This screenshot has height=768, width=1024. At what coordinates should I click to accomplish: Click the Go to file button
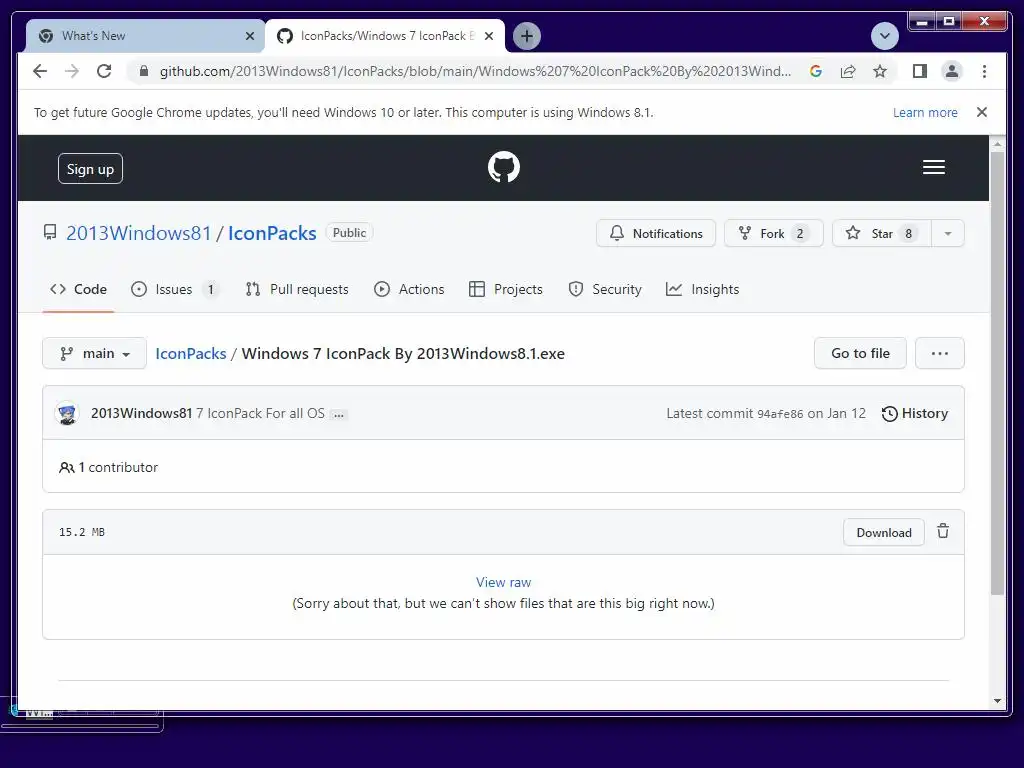860,353
